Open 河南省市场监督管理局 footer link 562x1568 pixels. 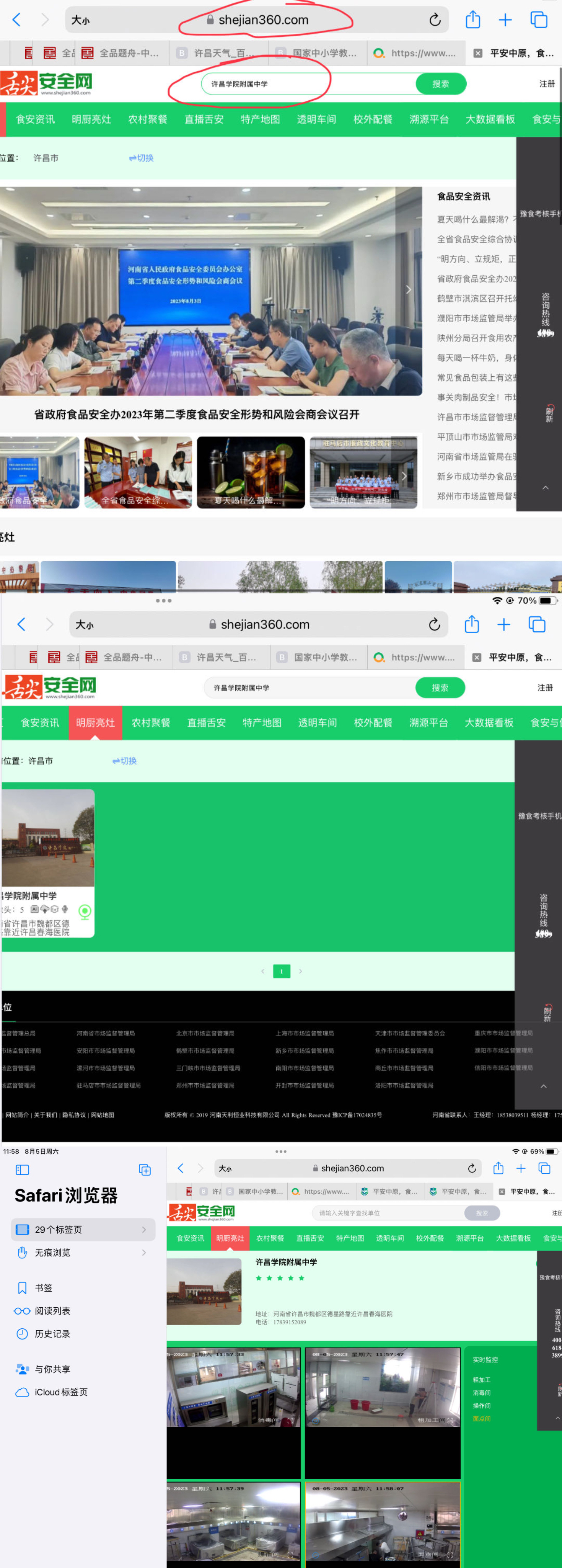coord(106,1034)
